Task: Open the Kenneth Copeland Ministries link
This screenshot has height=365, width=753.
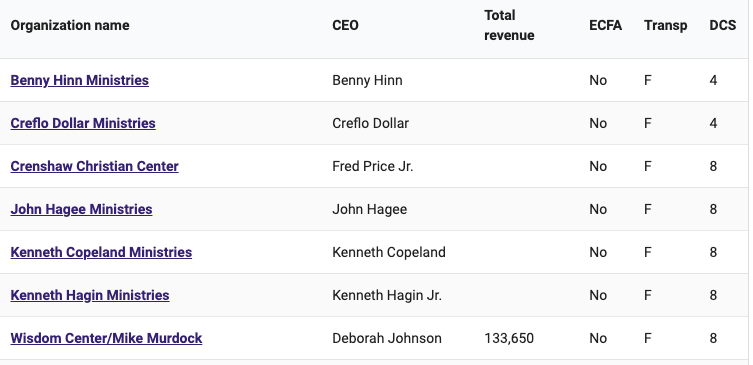Action: [101, 252]
